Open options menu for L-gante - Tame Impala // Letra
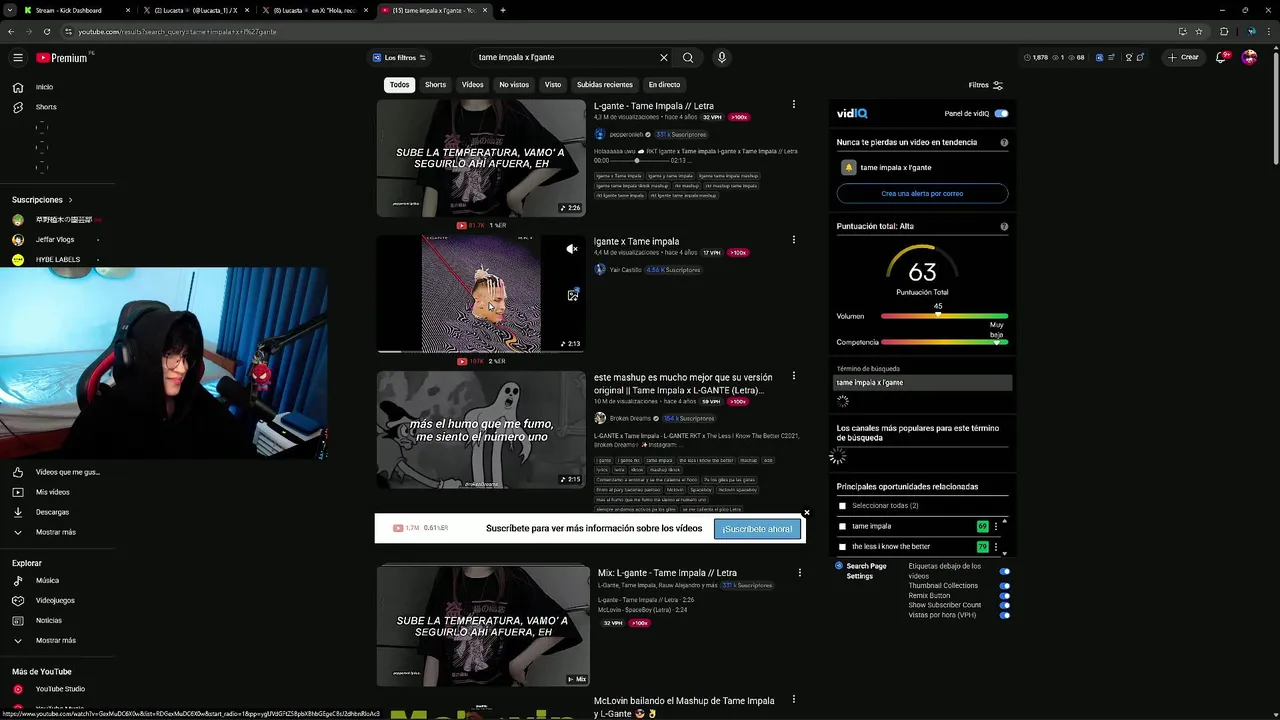The image size is (1280, 720). pyautogui.click(x=794, y=104)
